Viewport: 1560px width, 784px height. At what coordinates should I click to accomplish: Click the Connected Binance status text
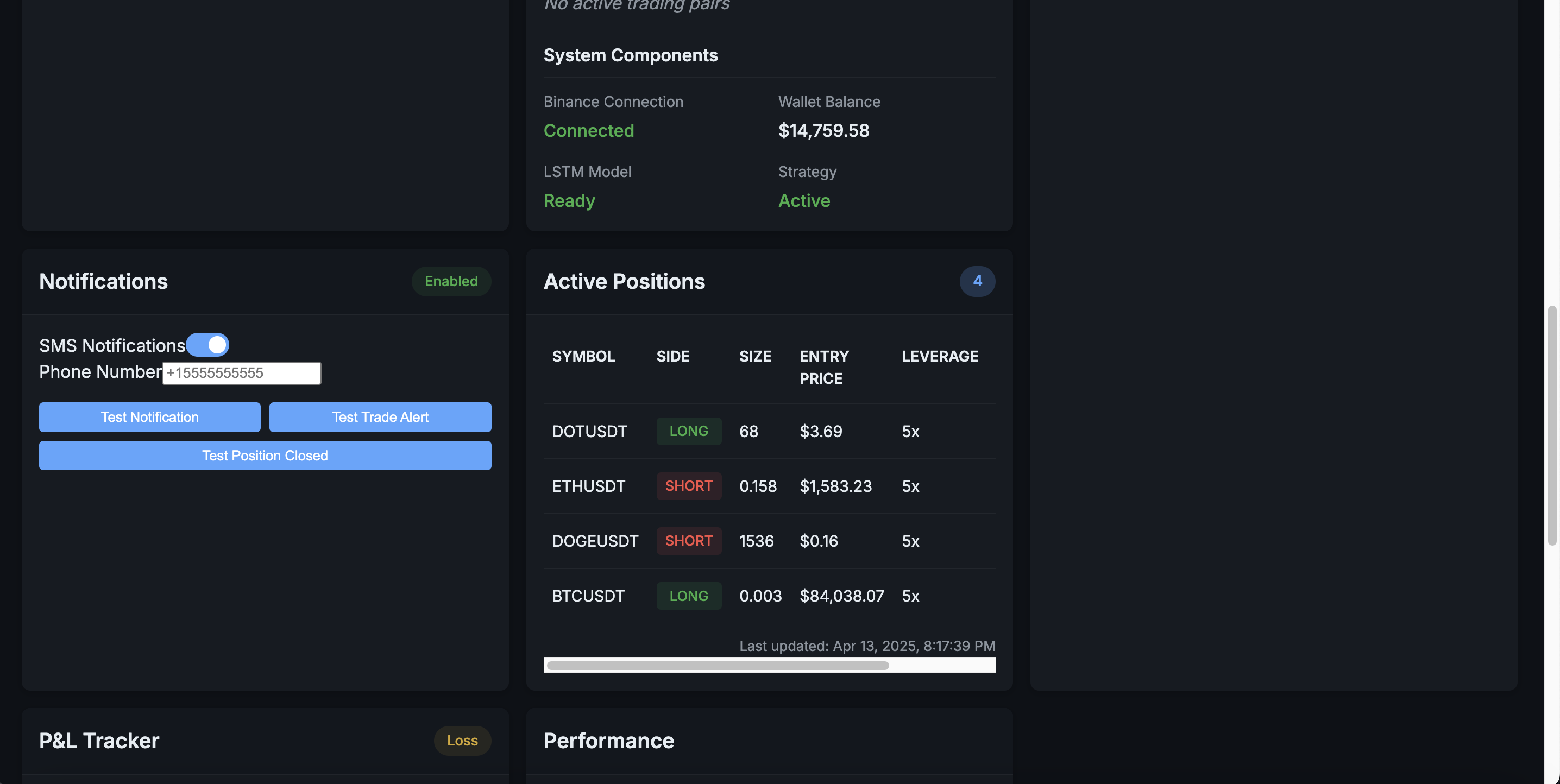point(588,130)
